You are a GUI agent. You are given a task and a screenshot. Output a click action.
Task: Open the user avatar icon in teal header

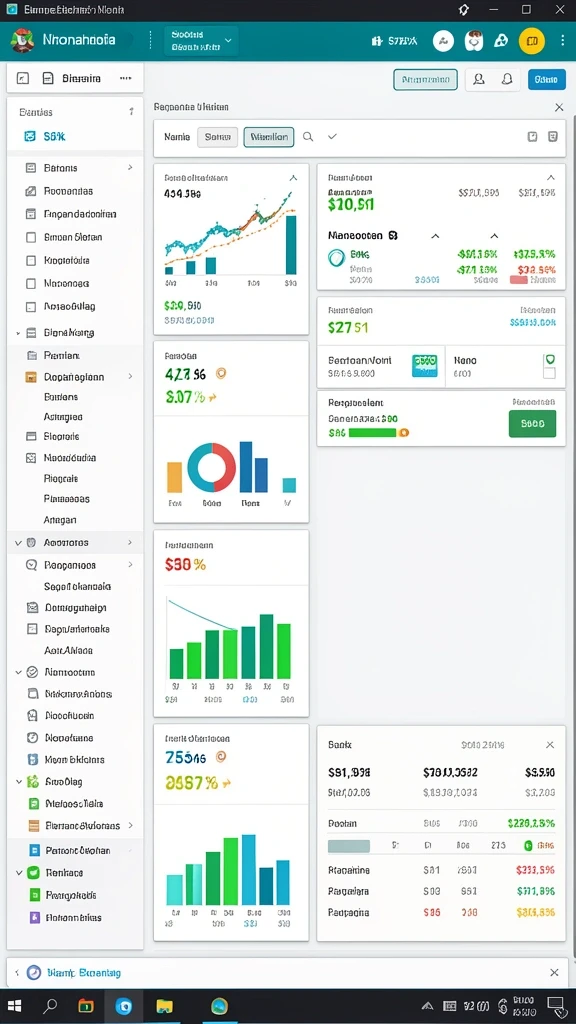coord(473,41)
